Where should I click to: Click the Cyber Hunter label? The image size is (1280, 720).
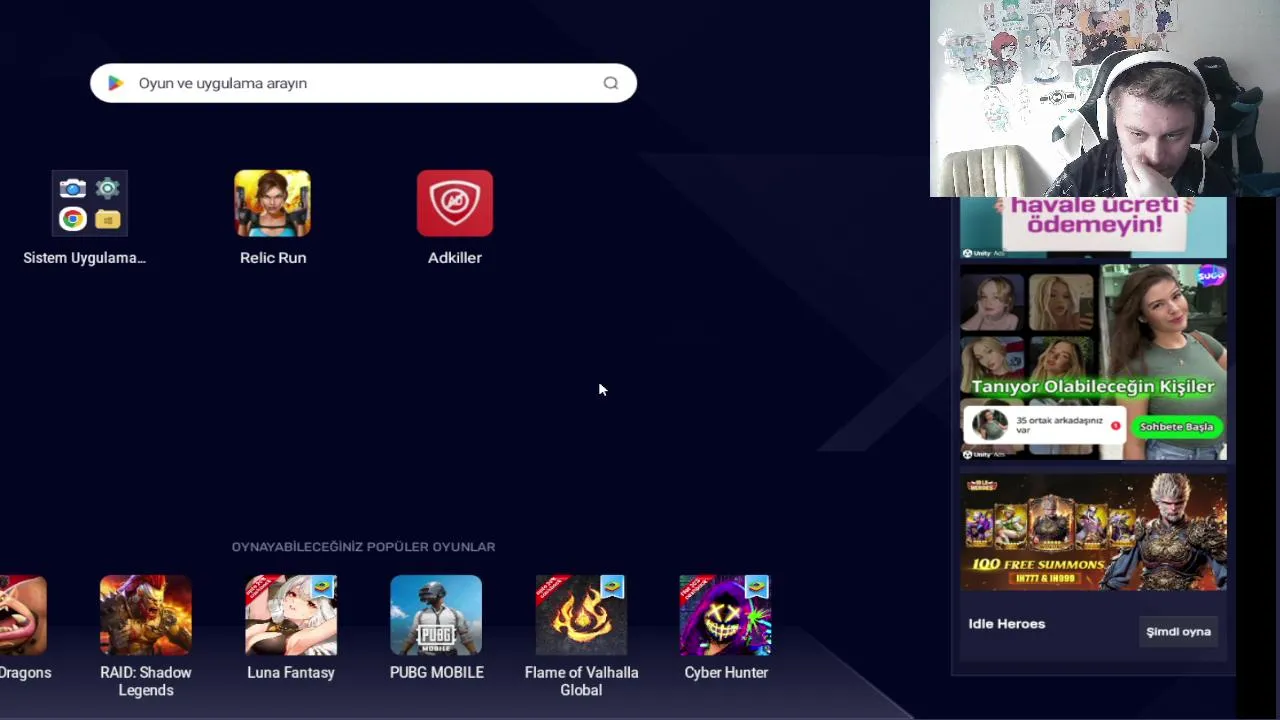click(726, 673)
